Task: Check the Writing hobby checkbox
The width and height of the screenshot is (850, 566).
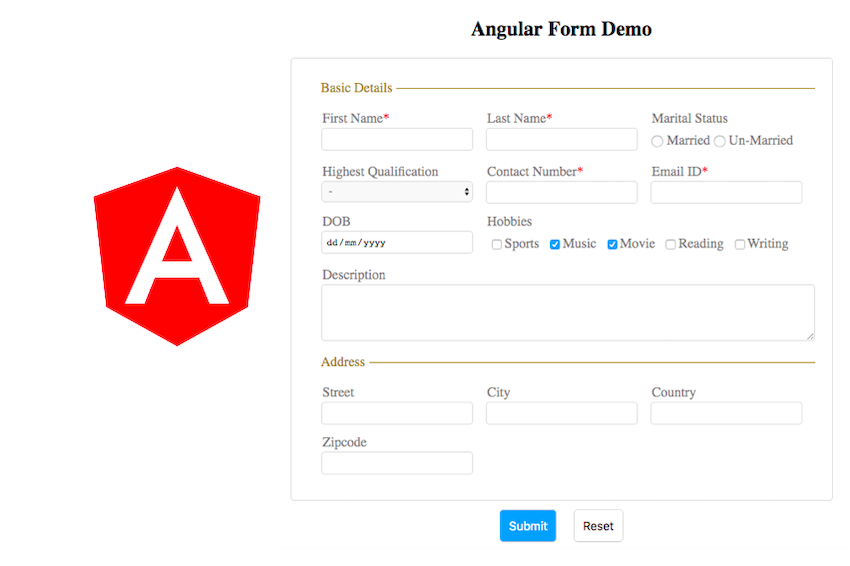Action: [x=739, y=245]
